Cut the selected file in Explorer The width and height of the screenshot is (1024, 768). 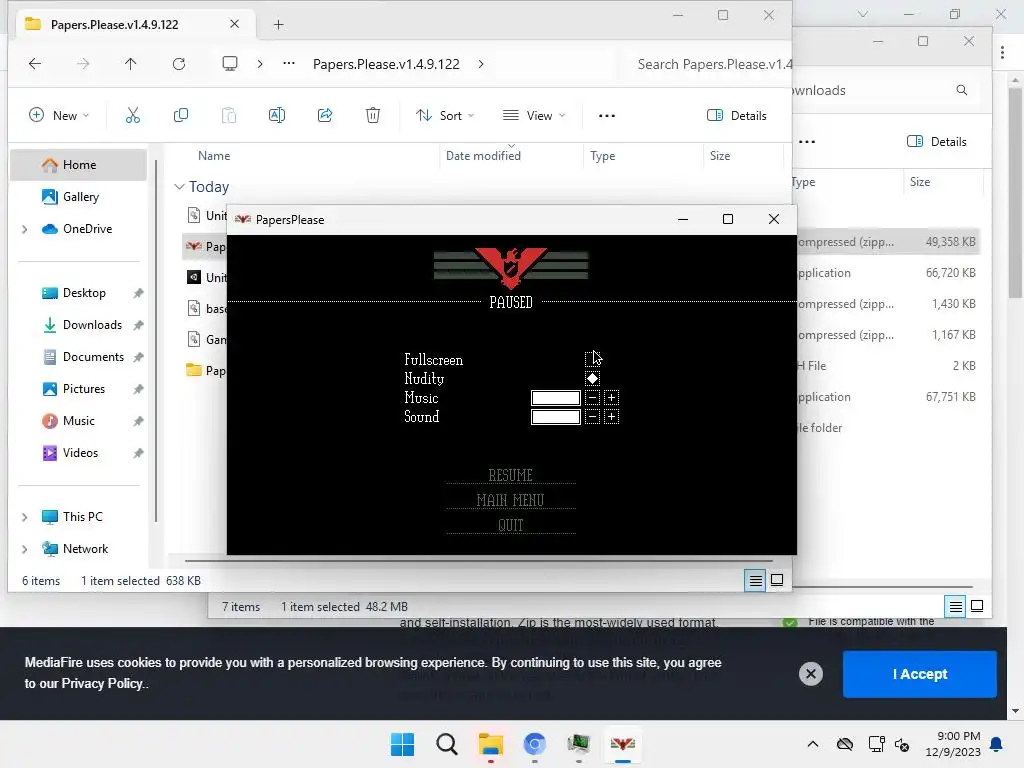133,116
